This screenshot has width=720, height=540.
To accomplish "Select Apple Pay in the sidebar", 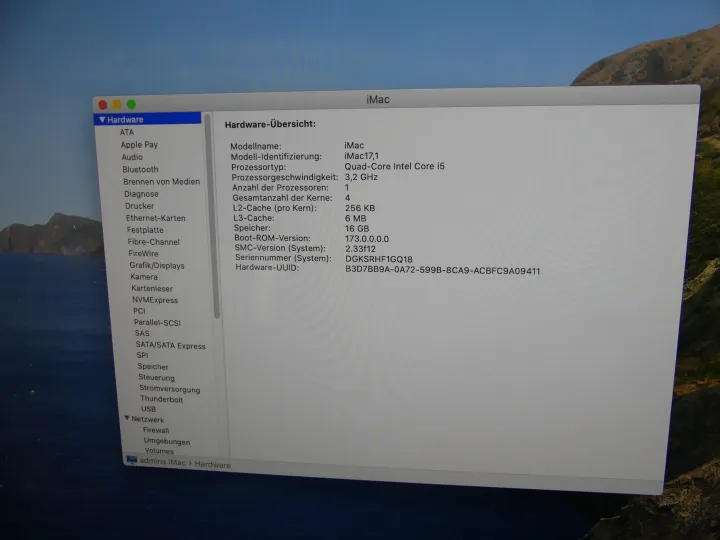I will (x=139, y=145).
